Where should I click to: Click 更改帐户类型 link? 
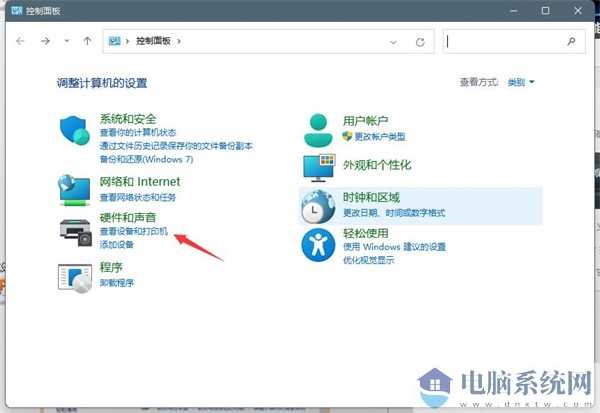point(380,137)
